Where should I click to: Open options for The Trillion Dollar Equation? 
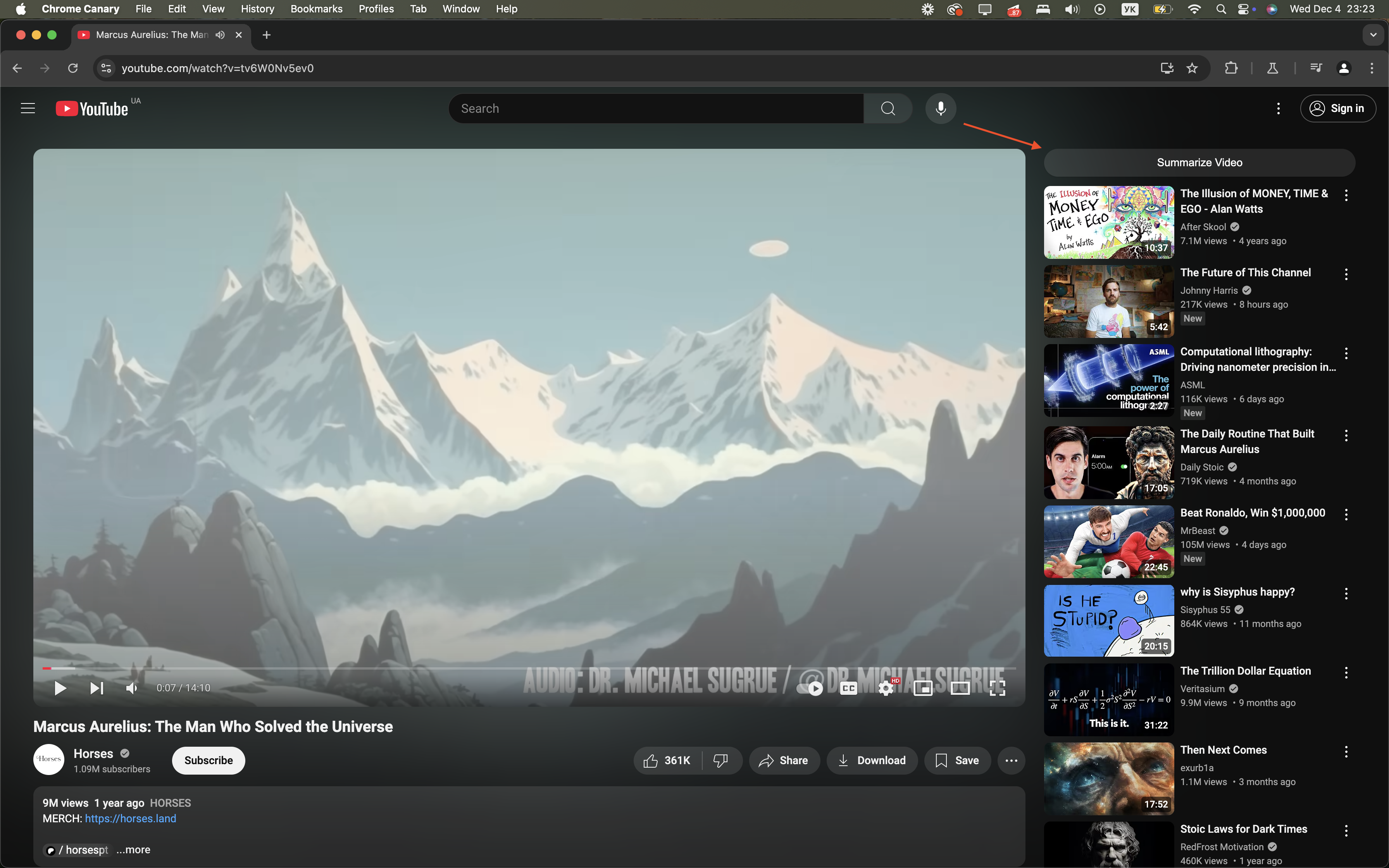(x=1346, y=672)
